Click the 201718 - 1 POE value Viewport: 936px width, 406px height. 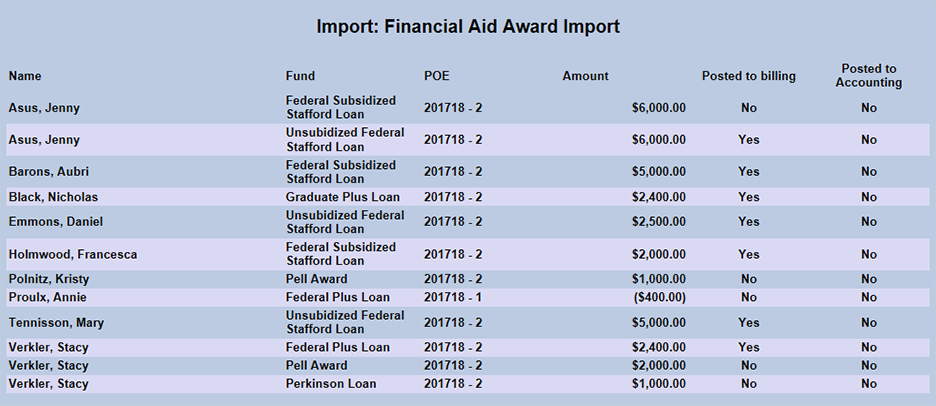[453, 297]
